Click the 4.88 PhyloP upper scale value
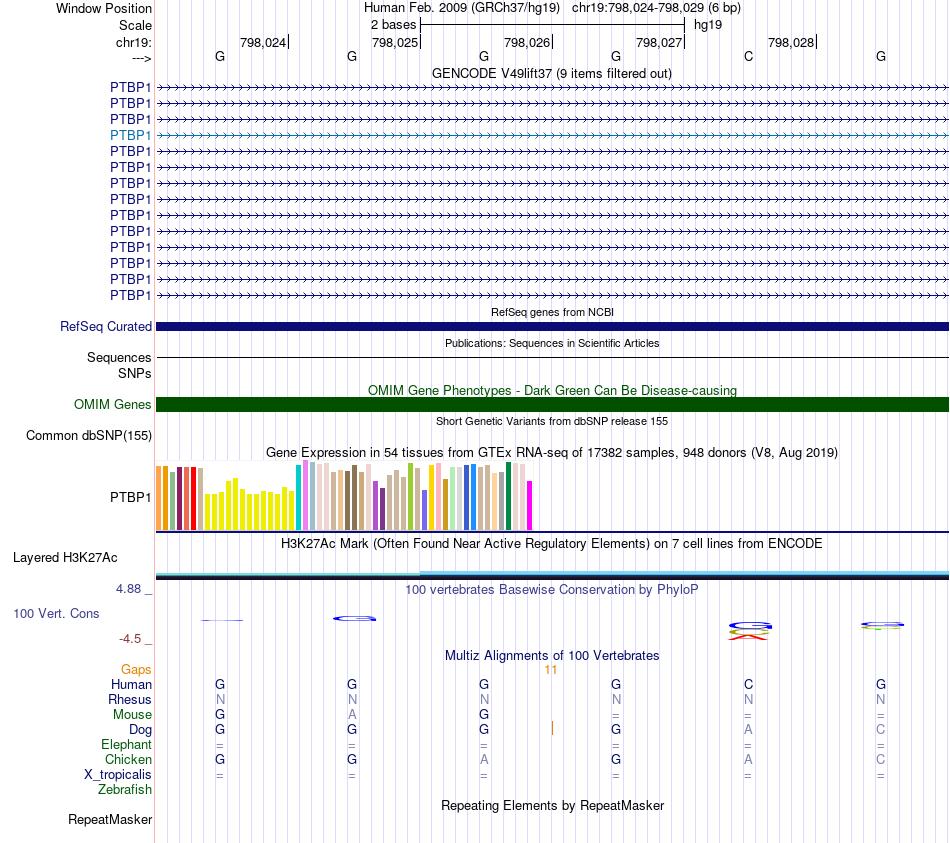950x843 pixels. coord(128,588)
